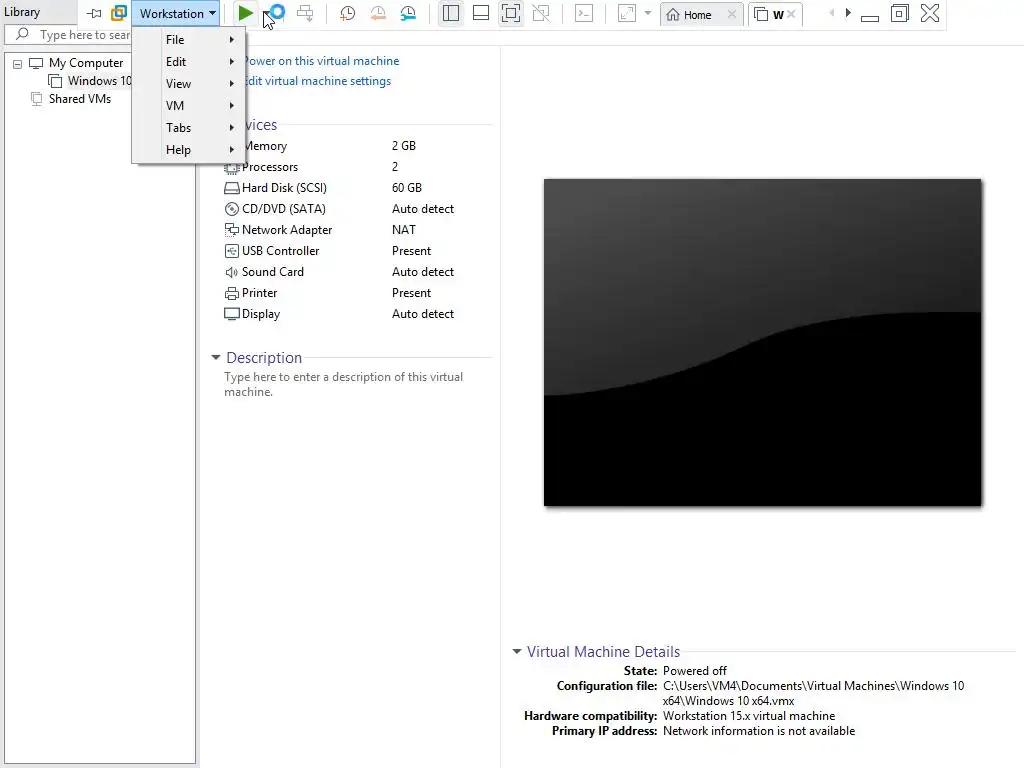Click Power on this virtual machine link
The width and height of the screenshot is (1024, 768).
(x=321, y=61)
